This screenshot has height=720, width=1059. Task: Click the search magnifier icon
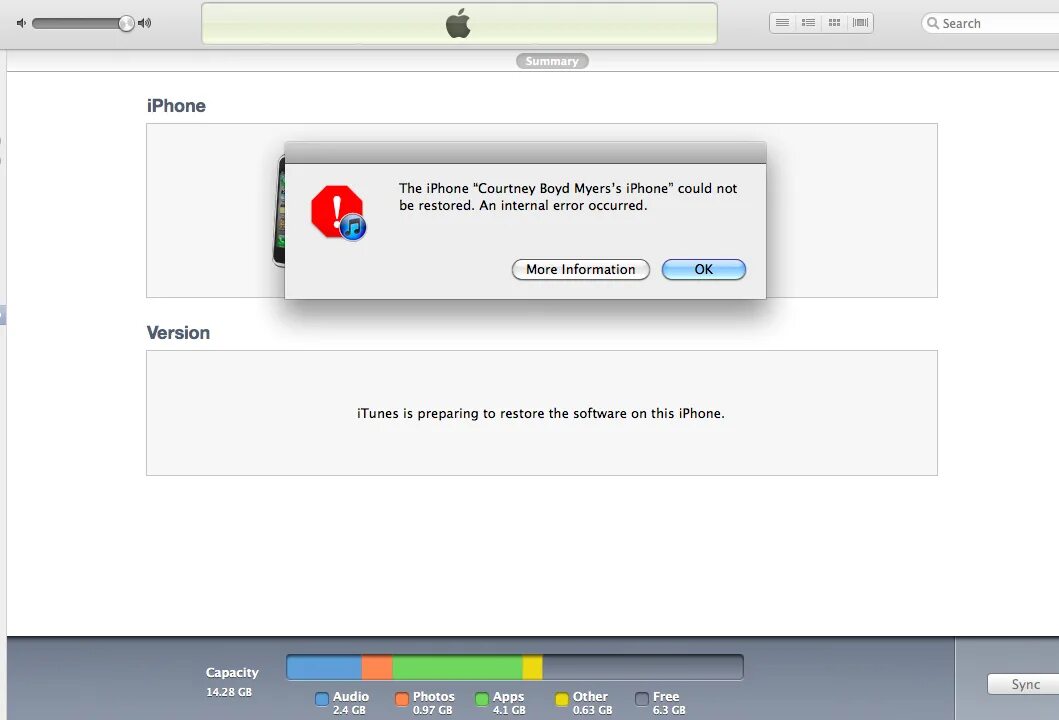(x=933, y=23)
